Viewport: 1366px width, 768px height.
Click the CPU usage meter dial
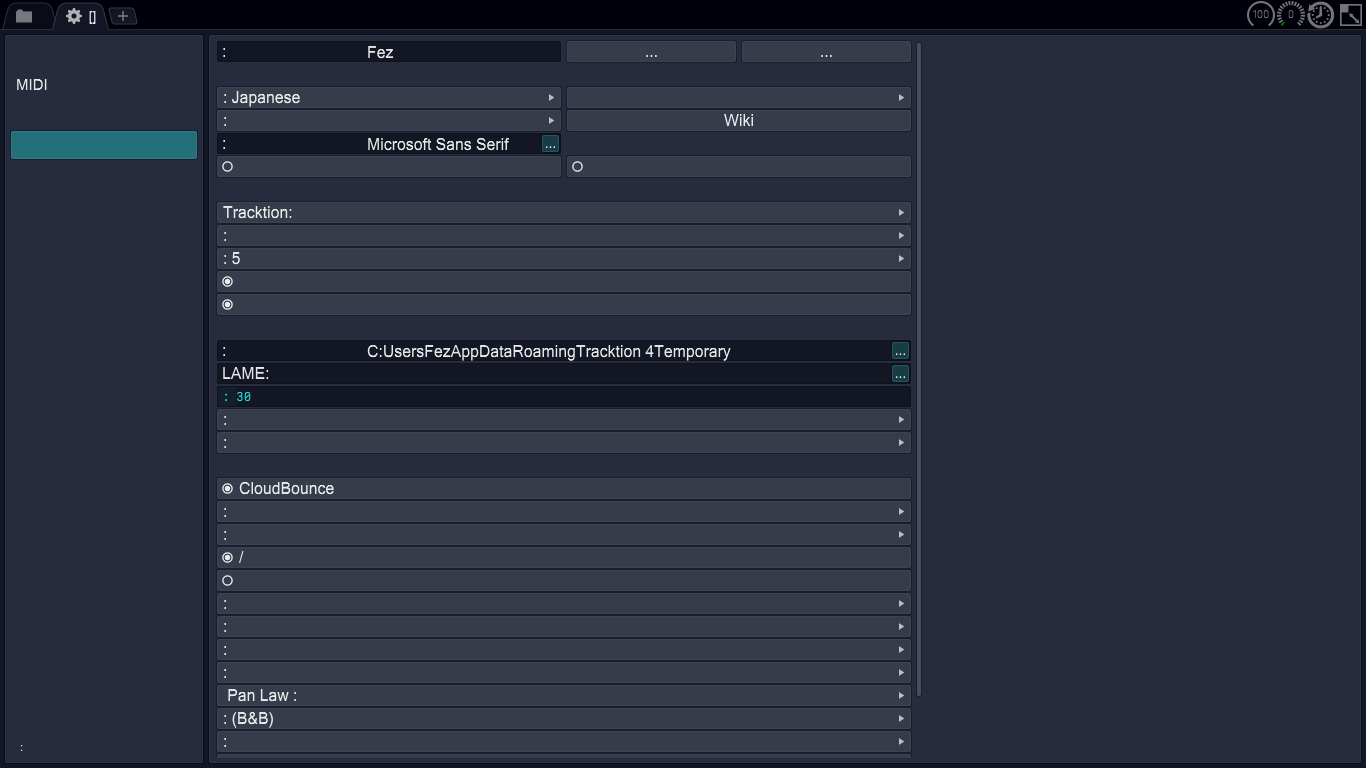click(x=1290, y=14)
